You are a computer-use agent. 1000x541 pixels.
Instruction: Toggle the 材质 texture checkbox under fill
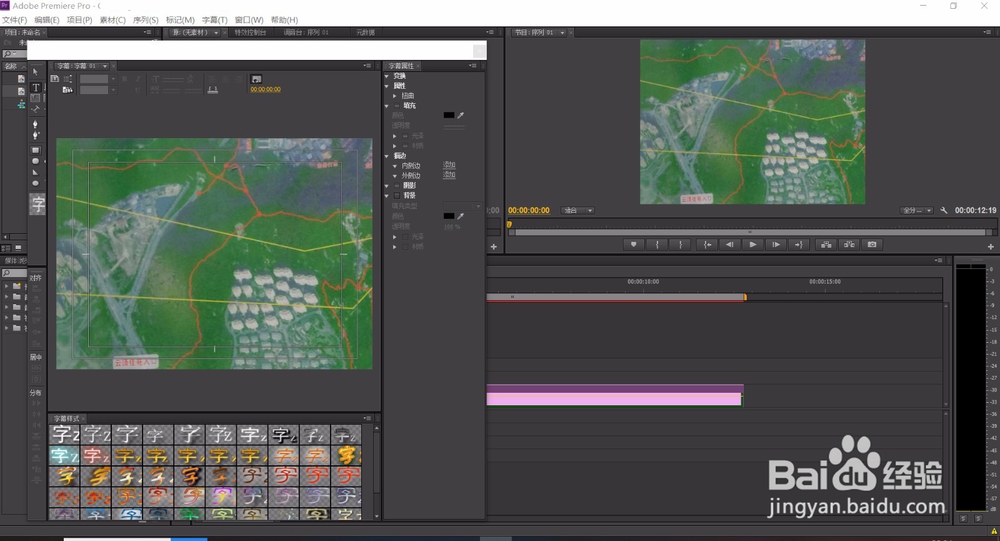[x=405, y=146]
